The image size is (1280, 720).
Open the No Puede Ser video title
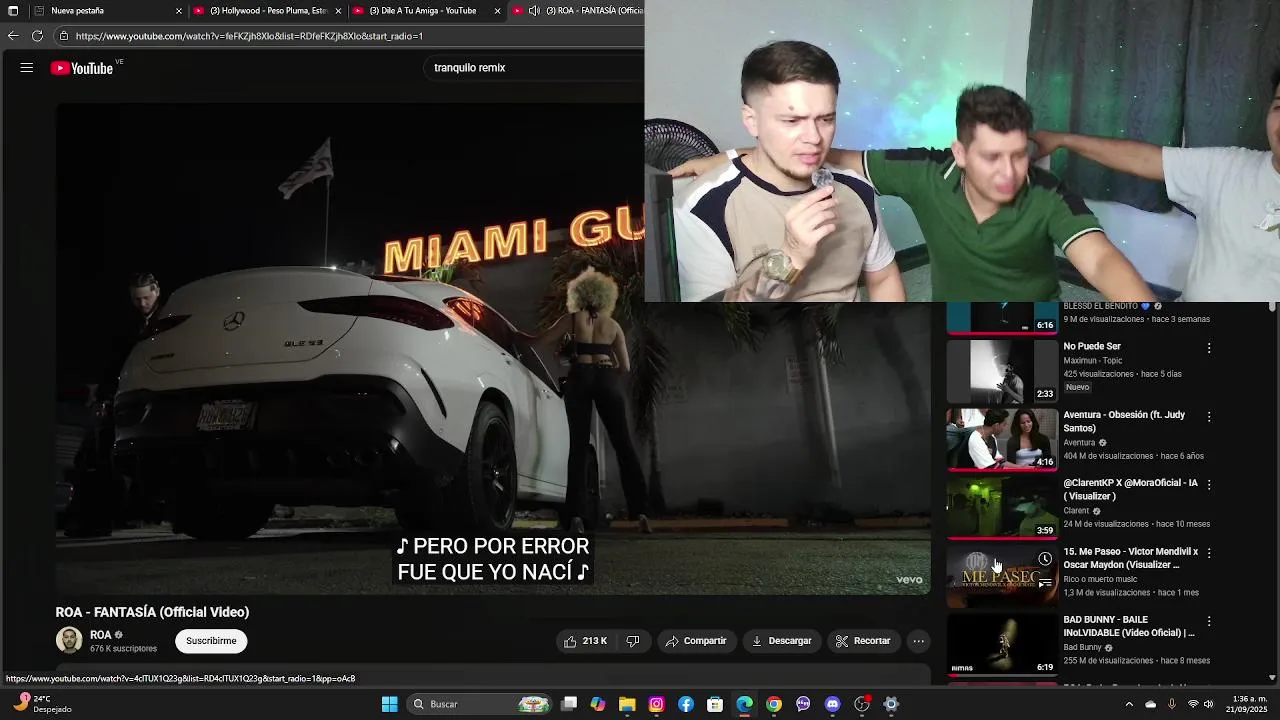[x=1091, y=347]
